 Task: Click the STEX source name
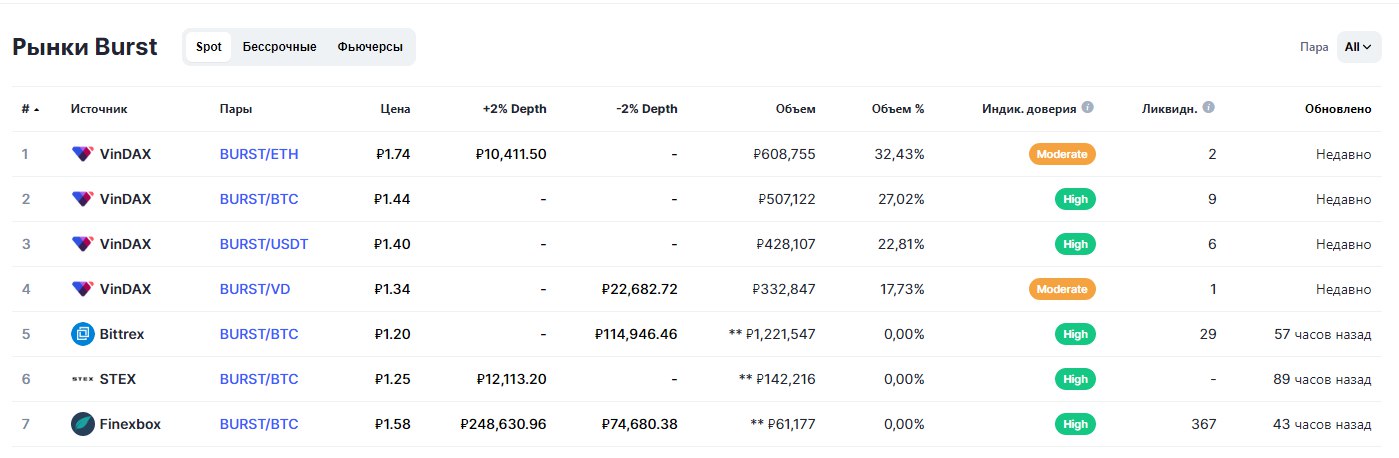[x=118, y=379]
